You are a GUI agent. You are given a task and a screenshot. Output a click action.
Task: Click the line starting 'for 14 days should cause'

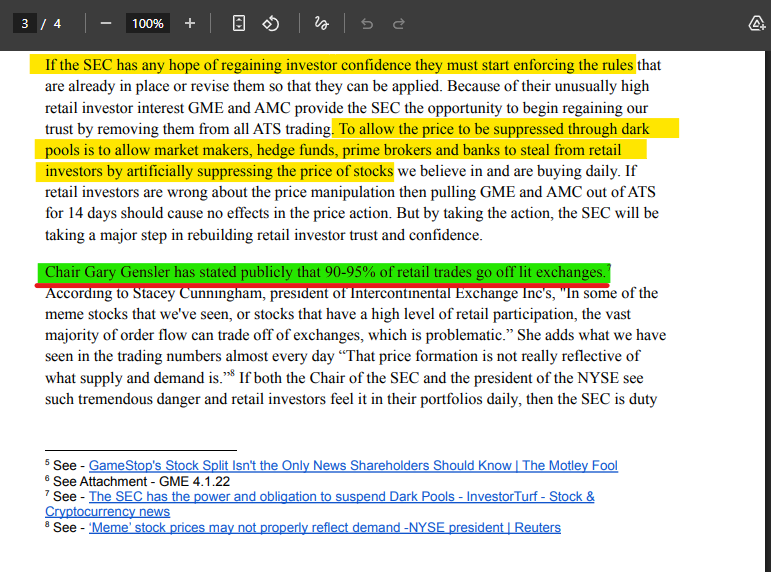coord(352,213)
